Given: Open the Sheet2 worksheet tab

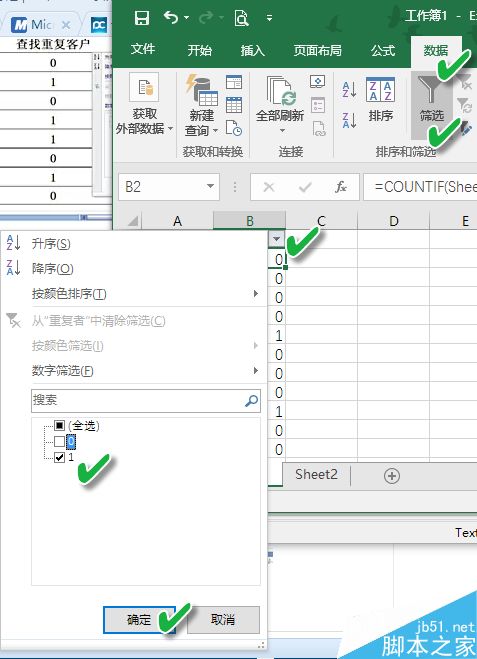Looking at the screenshot, I should coord(316,474).
